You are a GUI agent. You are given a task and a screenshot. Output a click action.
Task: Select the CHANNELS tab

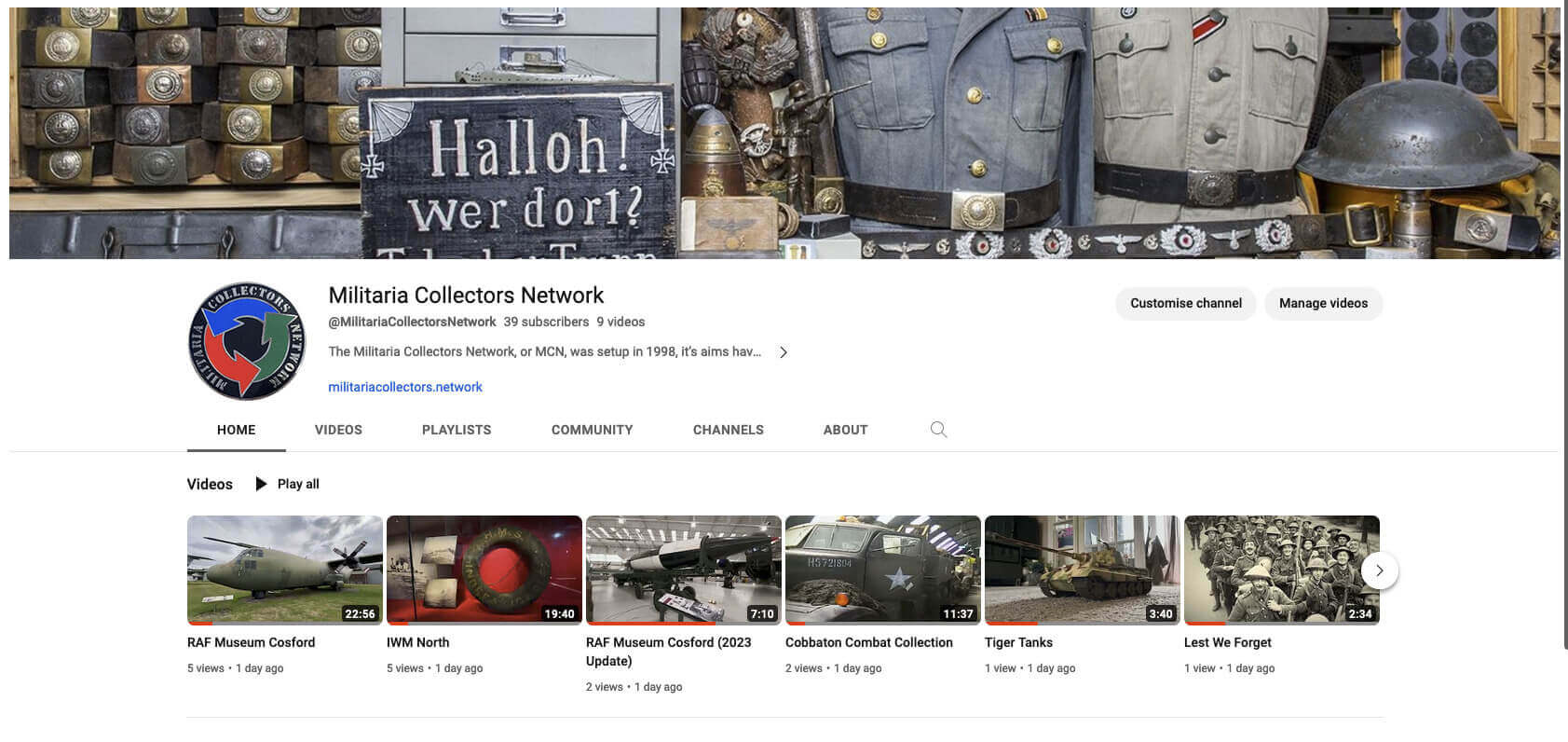(x=729, y=430)
